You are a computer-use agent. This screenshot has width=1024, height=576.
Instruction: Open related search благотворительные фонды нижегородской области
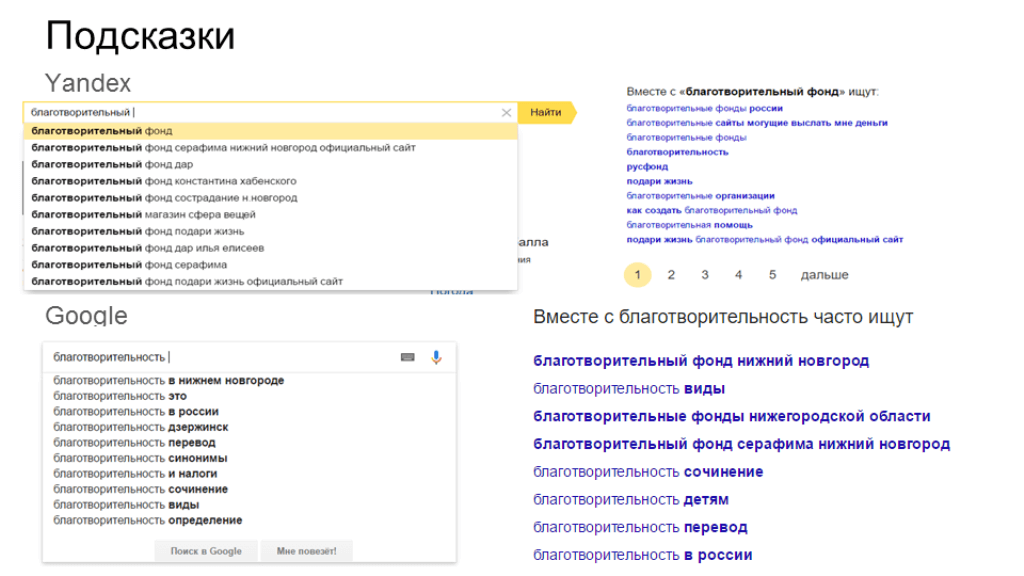(731, 416)
